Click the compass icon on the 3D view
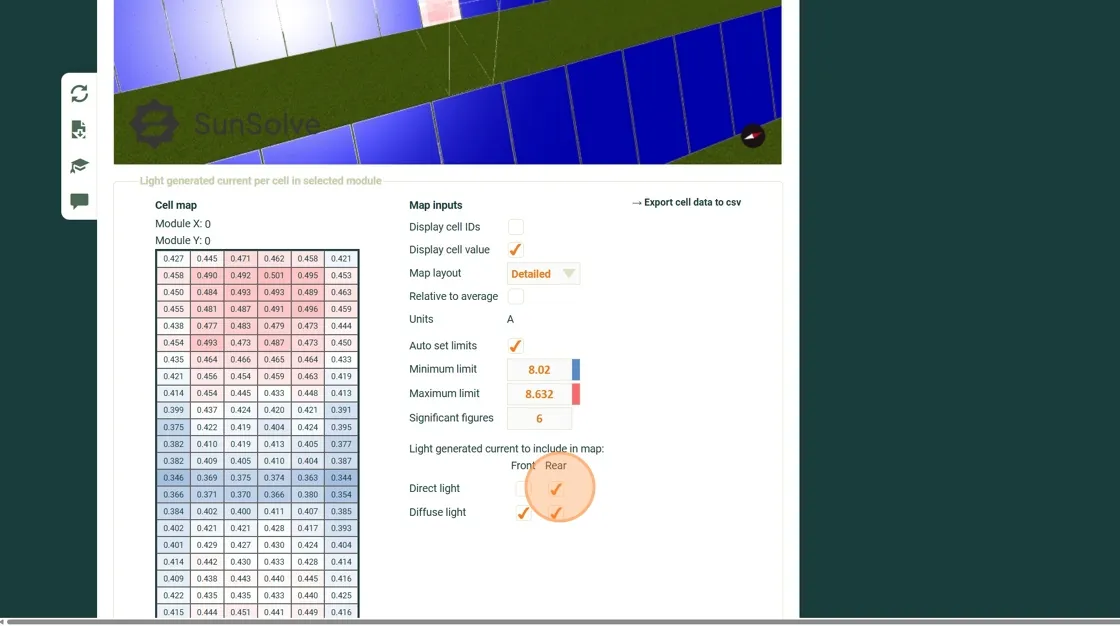This screenshot has height=626, width=1120. coord(753,135)
